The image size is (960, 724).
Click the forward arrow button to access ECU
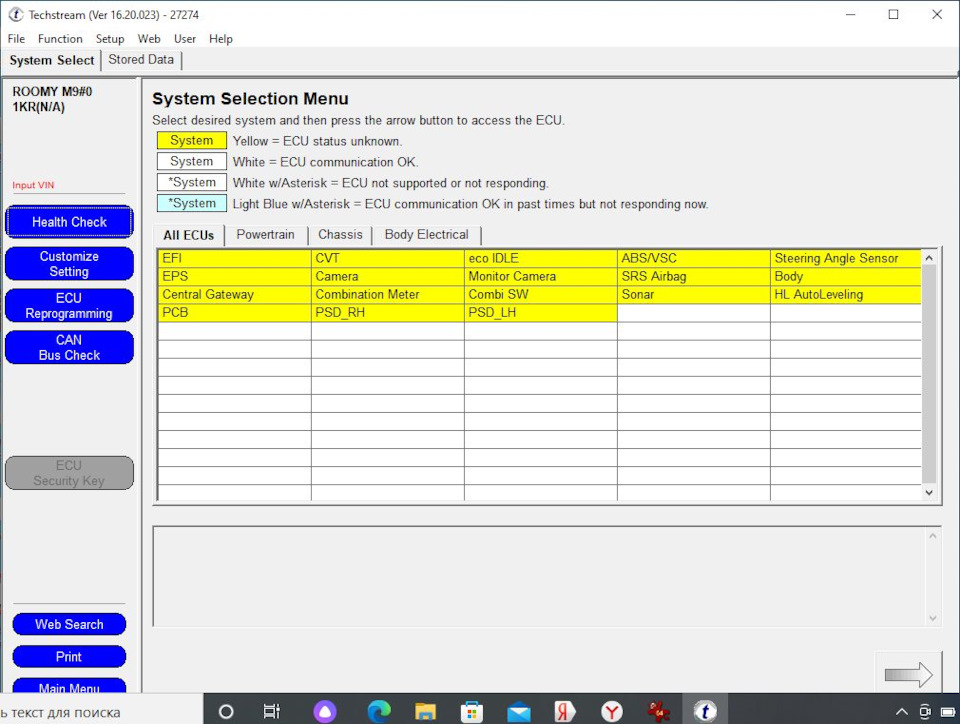coord(909,674)
